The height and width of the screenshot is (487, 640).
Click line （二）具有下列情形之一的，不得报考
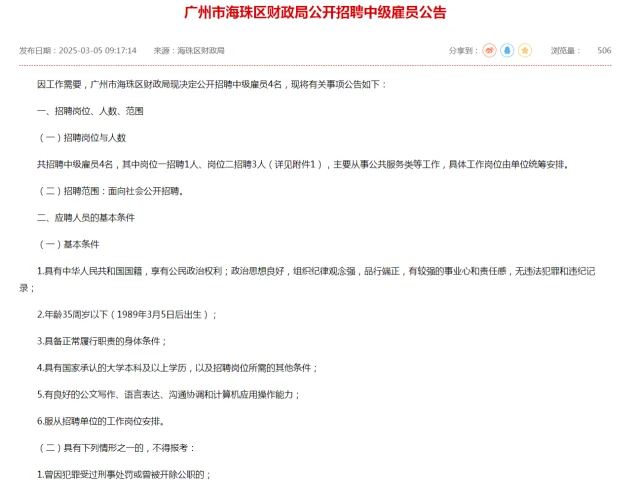coord(116,448)
